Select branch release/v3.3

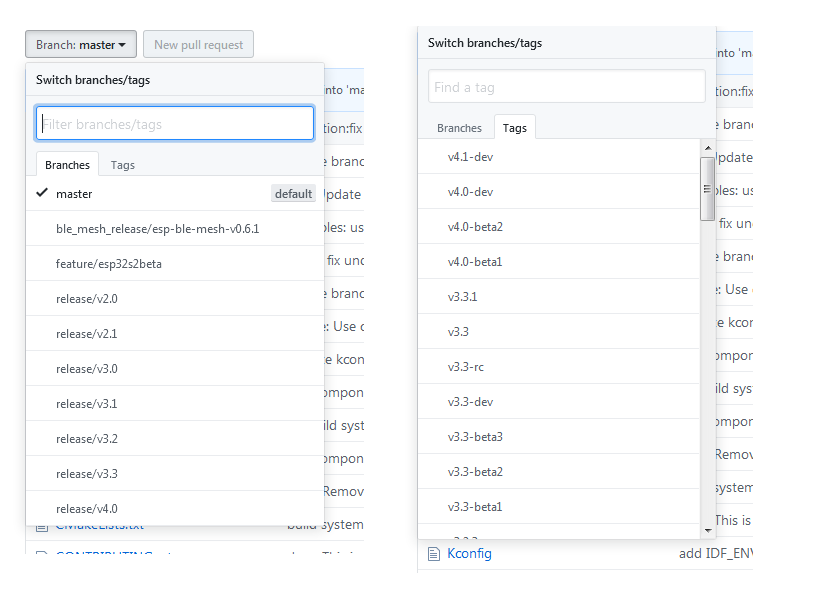pyautogui.click(x=175, y=473)
